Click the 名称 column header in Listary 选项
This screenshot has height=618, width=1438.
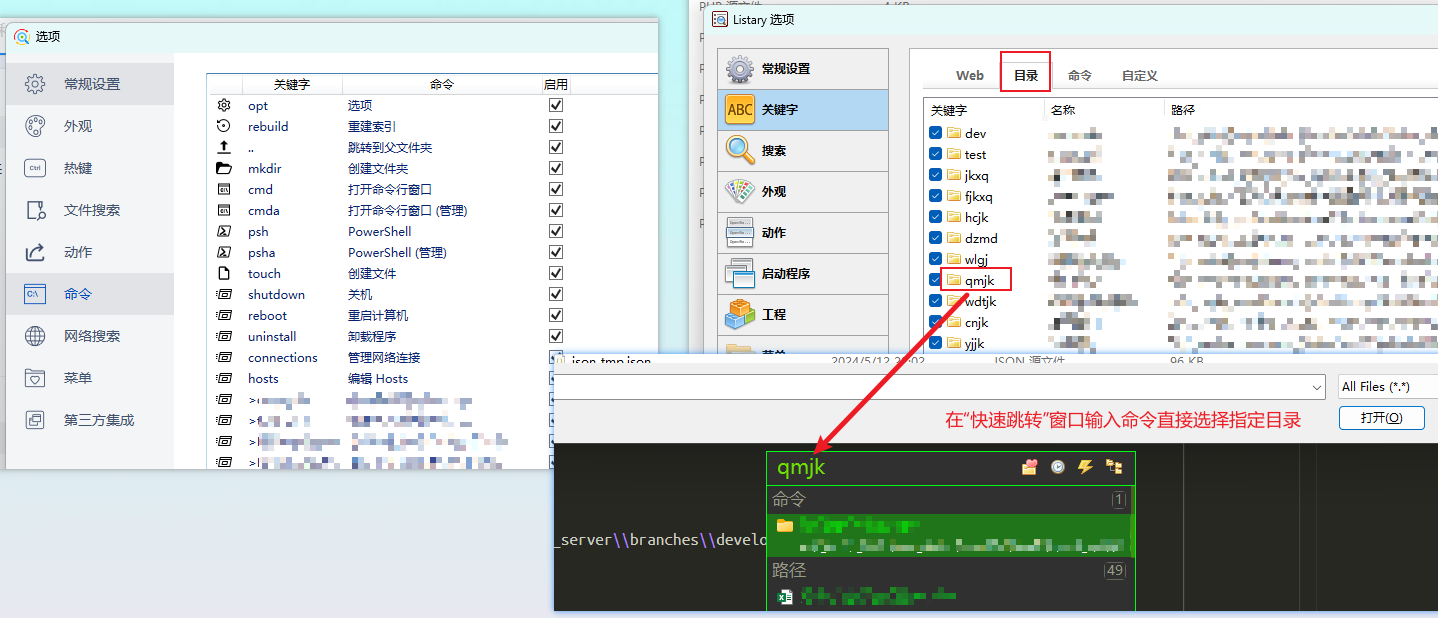pyautogui.click(x=1104, y=110)
